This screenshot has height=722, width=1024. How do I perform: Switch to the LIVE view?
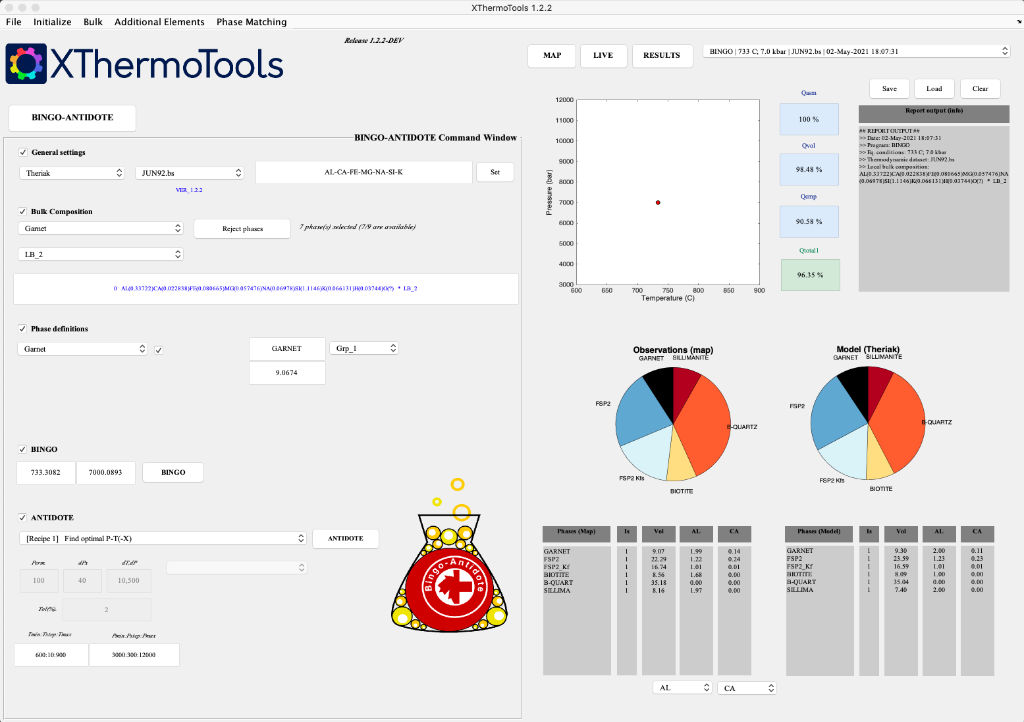603,55
